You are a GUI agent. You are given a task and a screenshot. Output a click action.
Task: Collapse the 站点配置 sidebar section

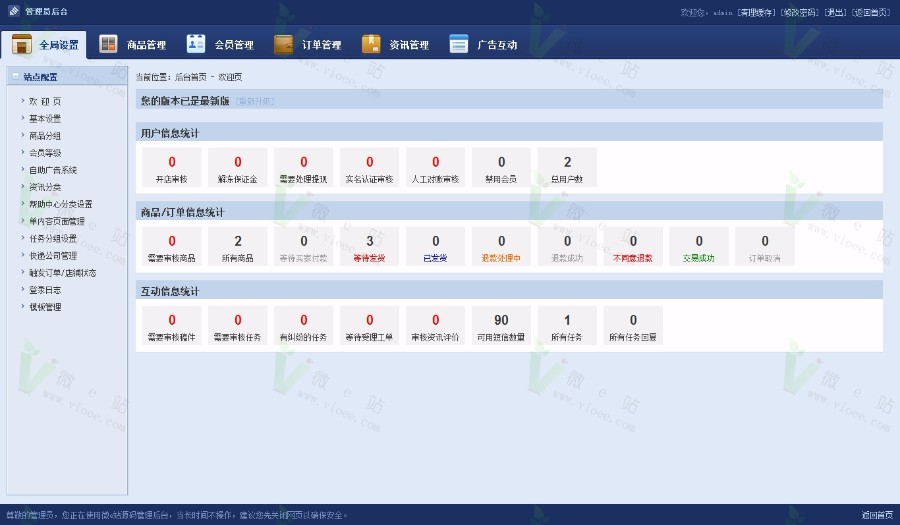(15, 76)
